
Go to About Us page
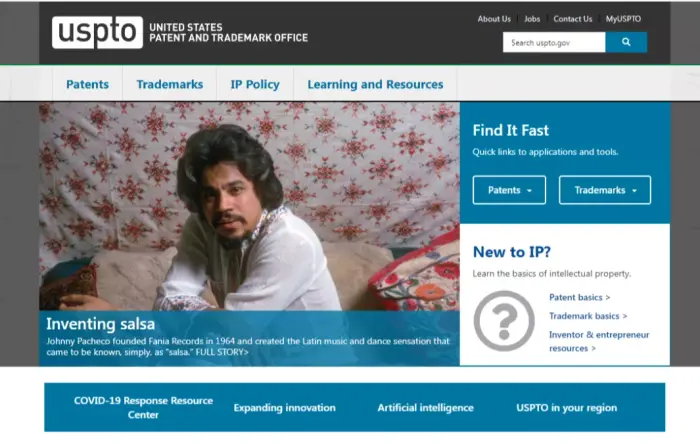(494, 19)
